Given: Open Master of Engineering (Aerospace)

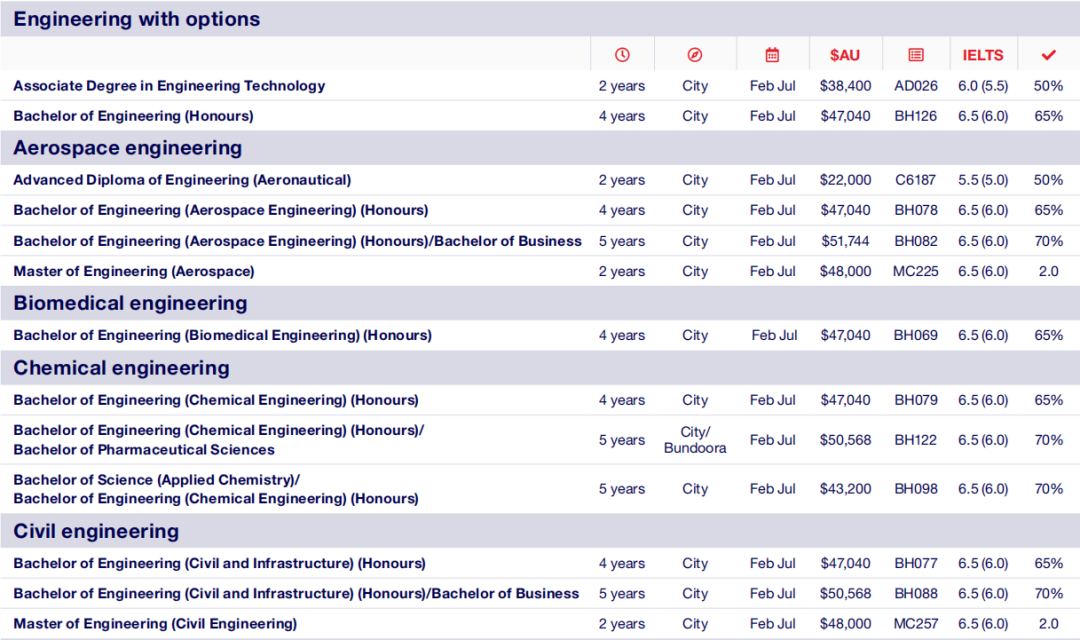Looking at the screenshot, I should pos(134,271).
